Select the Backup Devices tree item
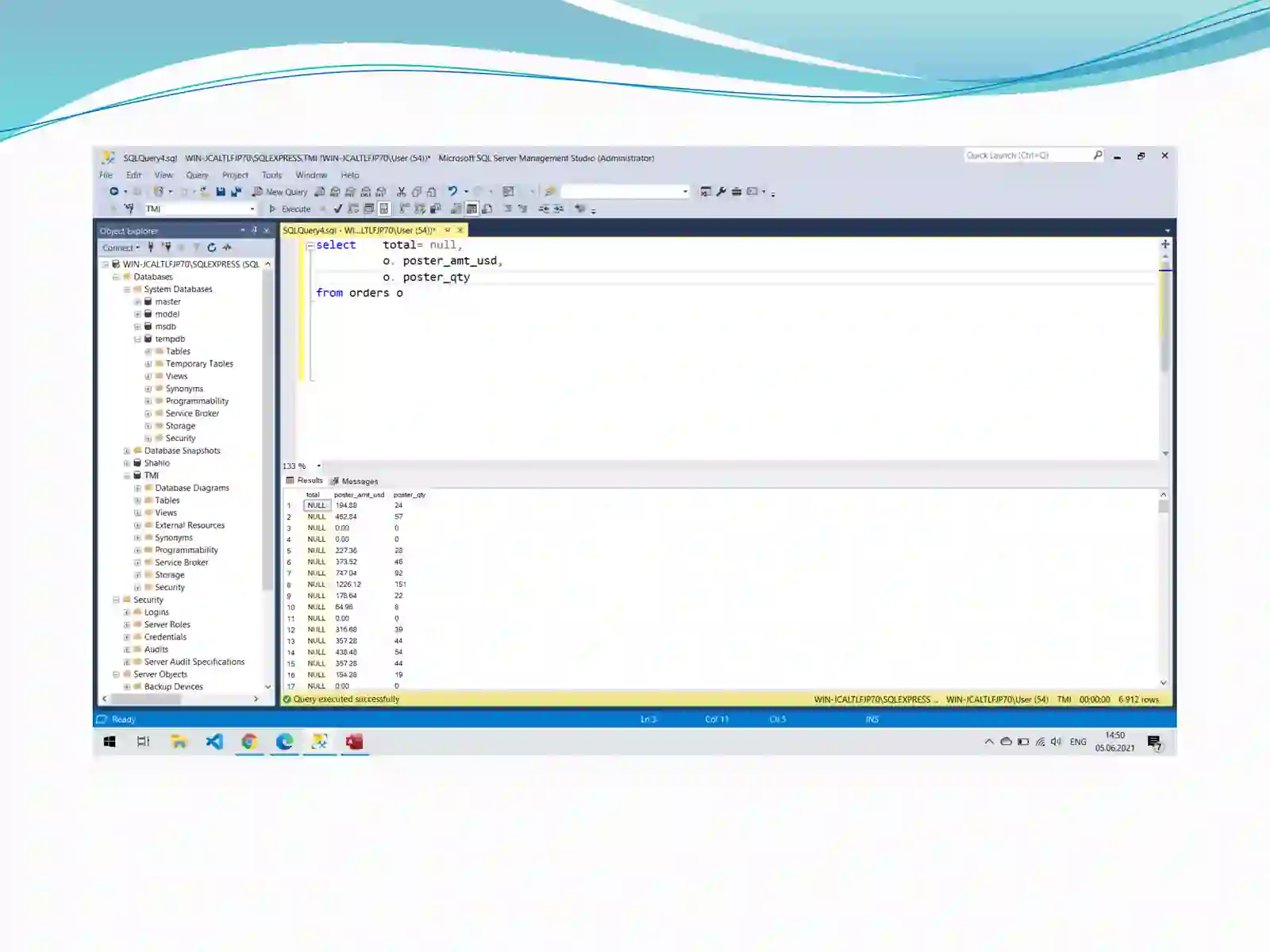Viewport: 1270px width, 952px height. coord(174,687)
